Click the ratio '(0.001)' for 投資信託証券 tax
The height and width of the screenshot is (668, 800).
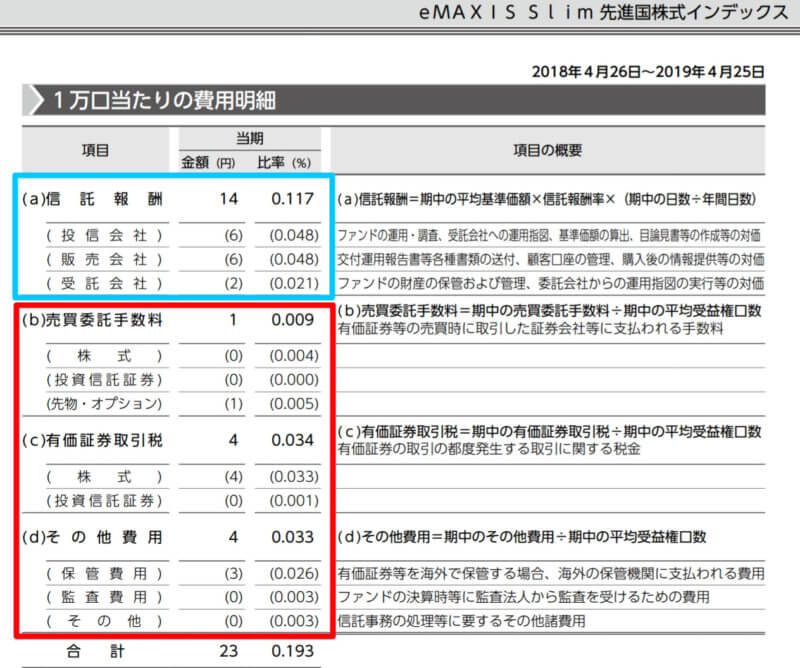pyautogui.click(x=294, y=501)
